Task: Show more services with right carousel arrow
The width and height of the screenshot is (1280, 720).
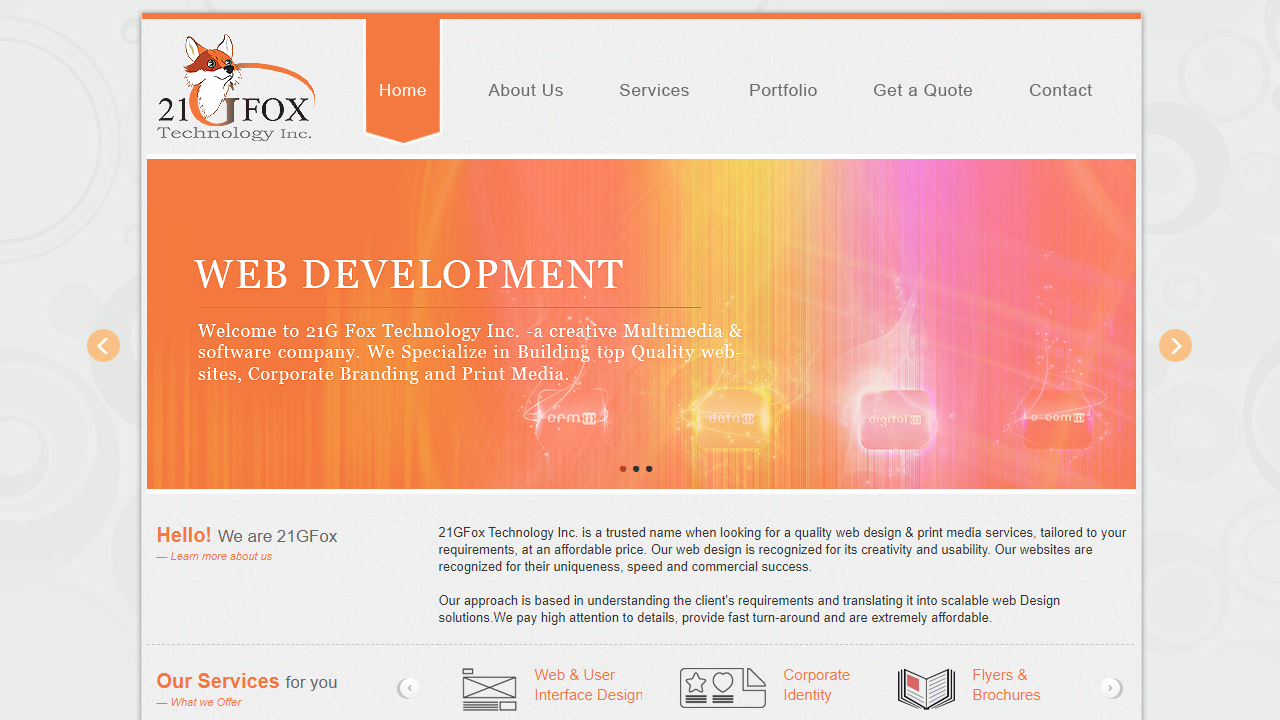Action: (x=1111, y=688)
